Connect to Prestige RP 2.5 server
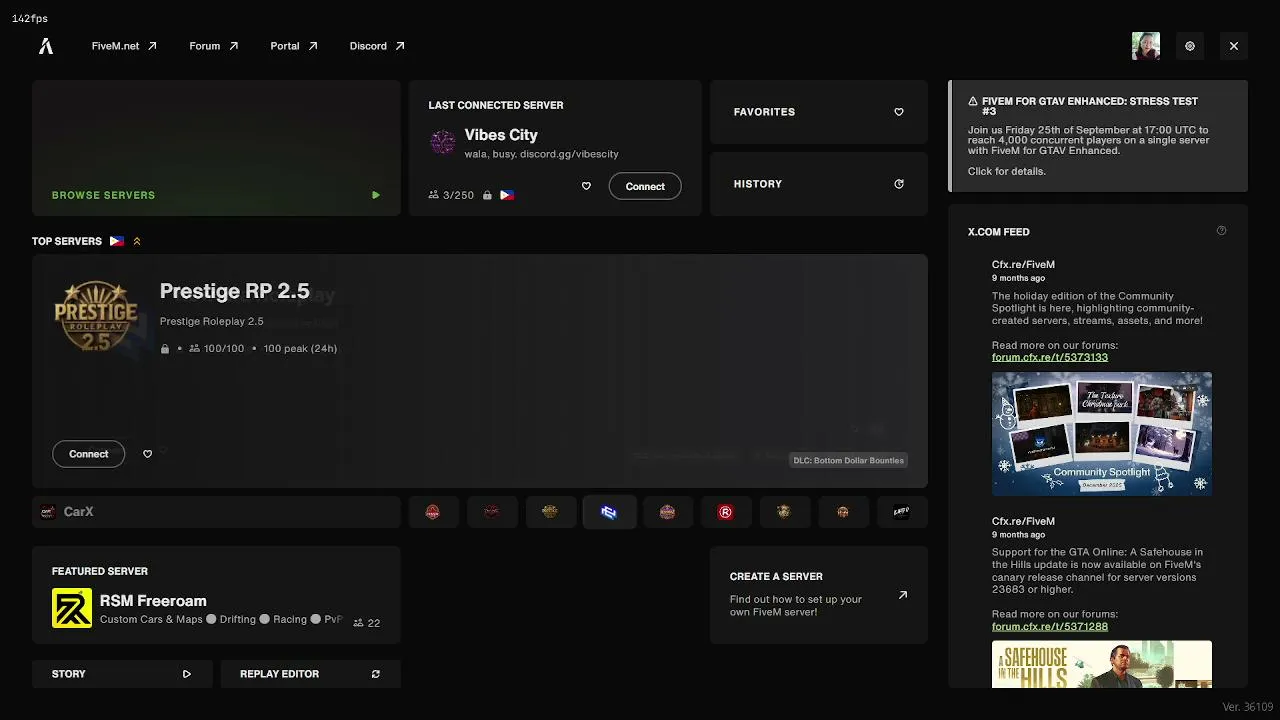Viewport: 1280px width, 720px height. [x=89, y=454]
